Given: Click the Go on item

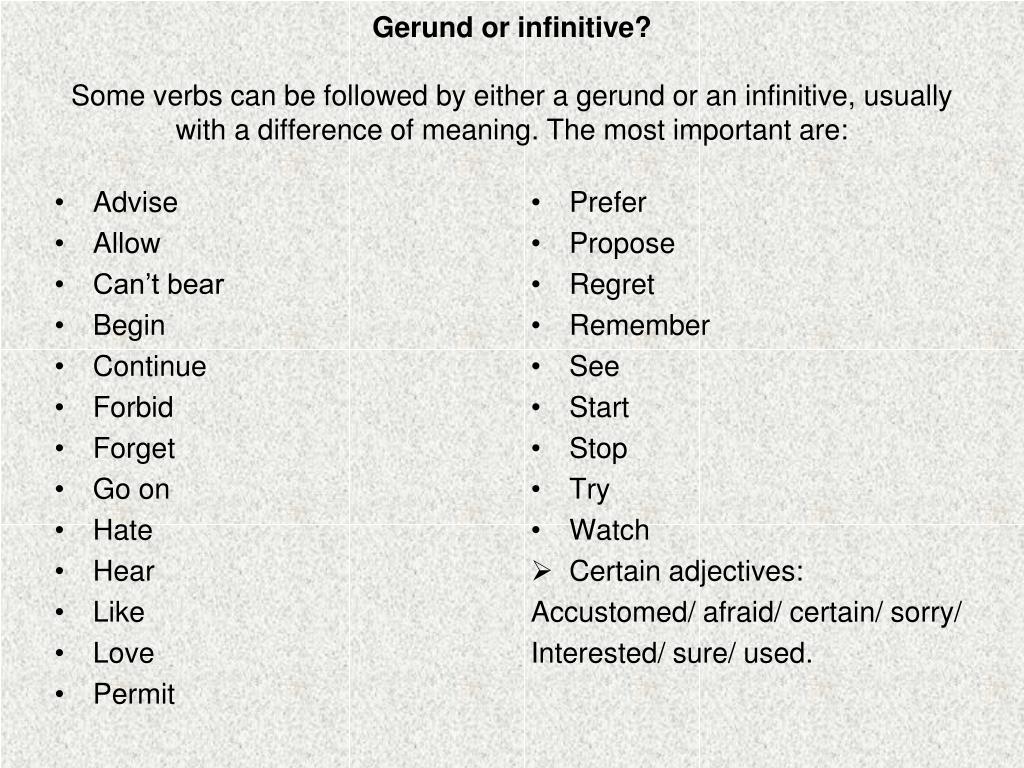Looking at the screenshot, I should (131, 490).
